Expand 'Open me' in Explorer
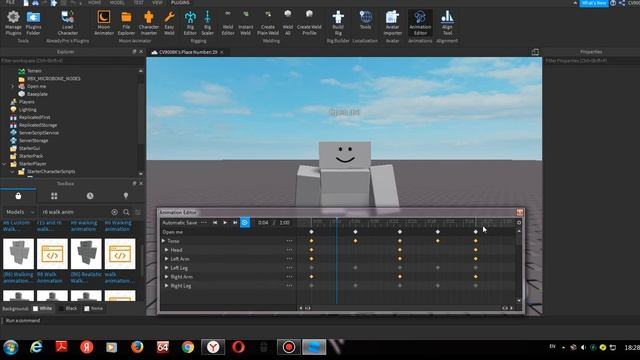Image resolution: width=640 pixels, height=360 pixels. (13, 87)
